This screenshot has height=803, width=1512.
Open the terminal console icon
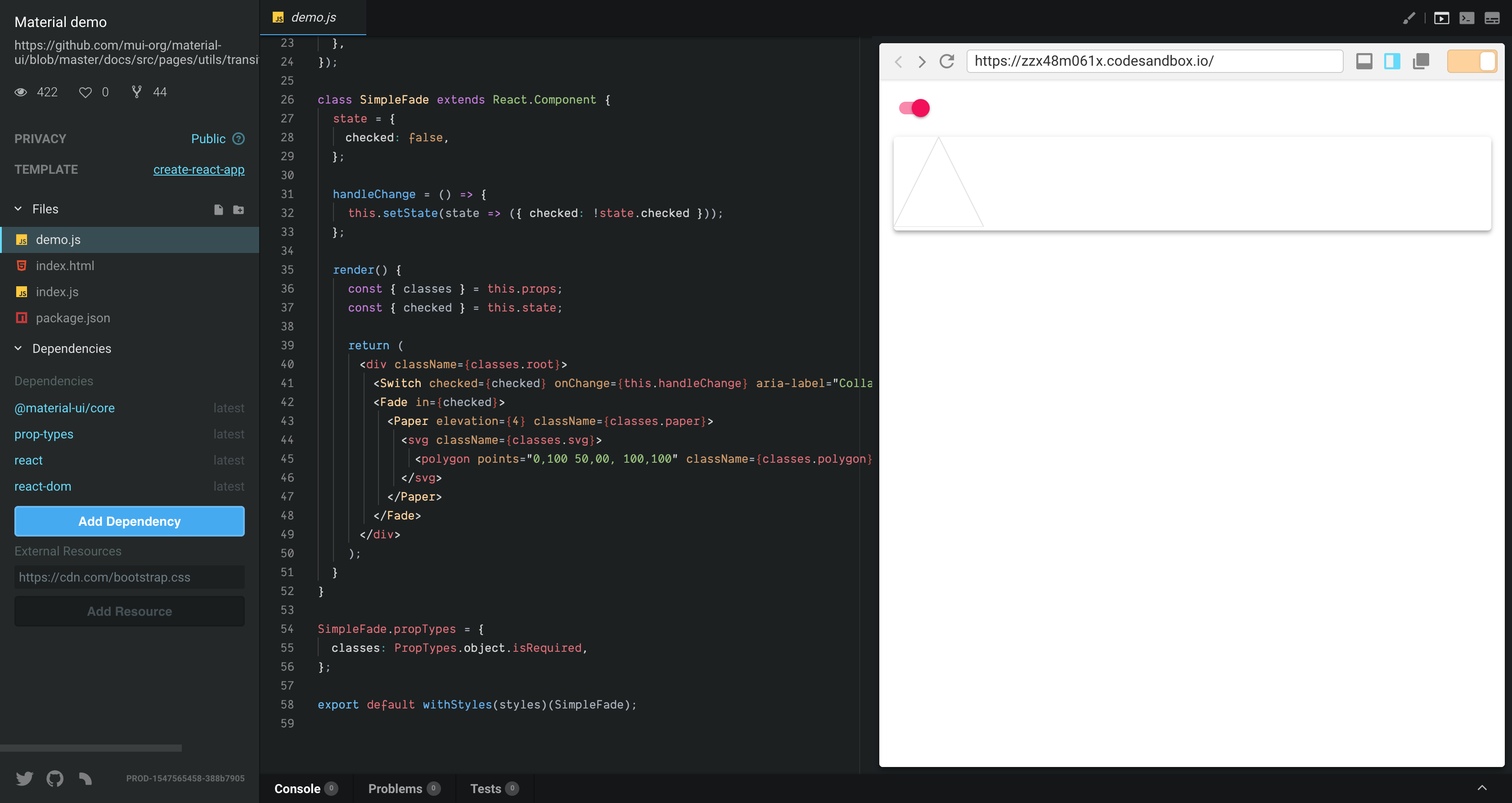point(1467,18)
